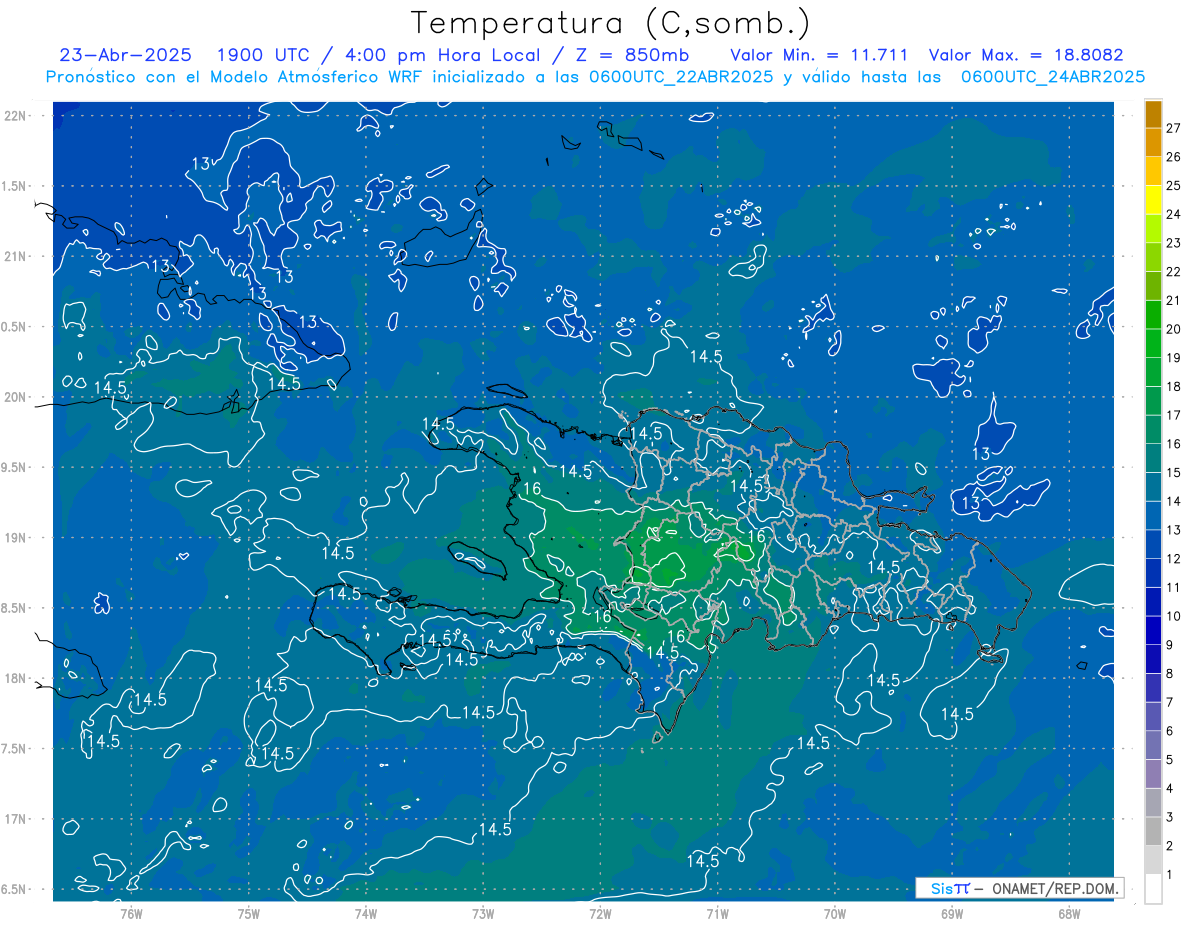Click the "18N" latitude axis label
The height and width of the screenshot is (927, 1200).
tap(16, 678)
